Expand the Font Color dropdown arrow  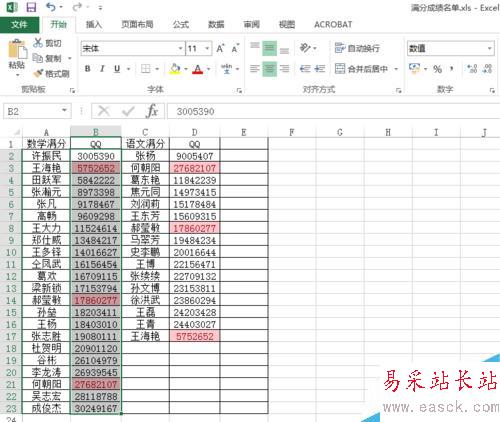209,69
